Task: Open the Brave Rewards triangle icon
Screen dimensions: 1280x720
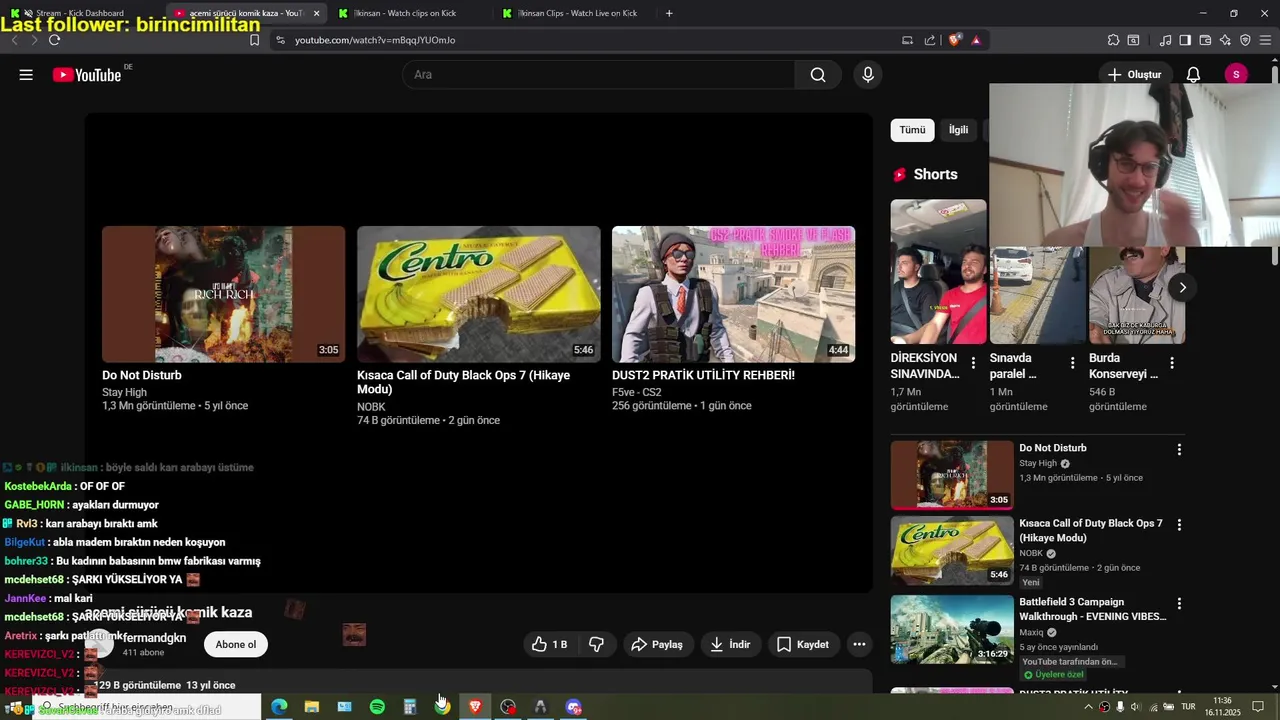Action: tap(976, 40)
